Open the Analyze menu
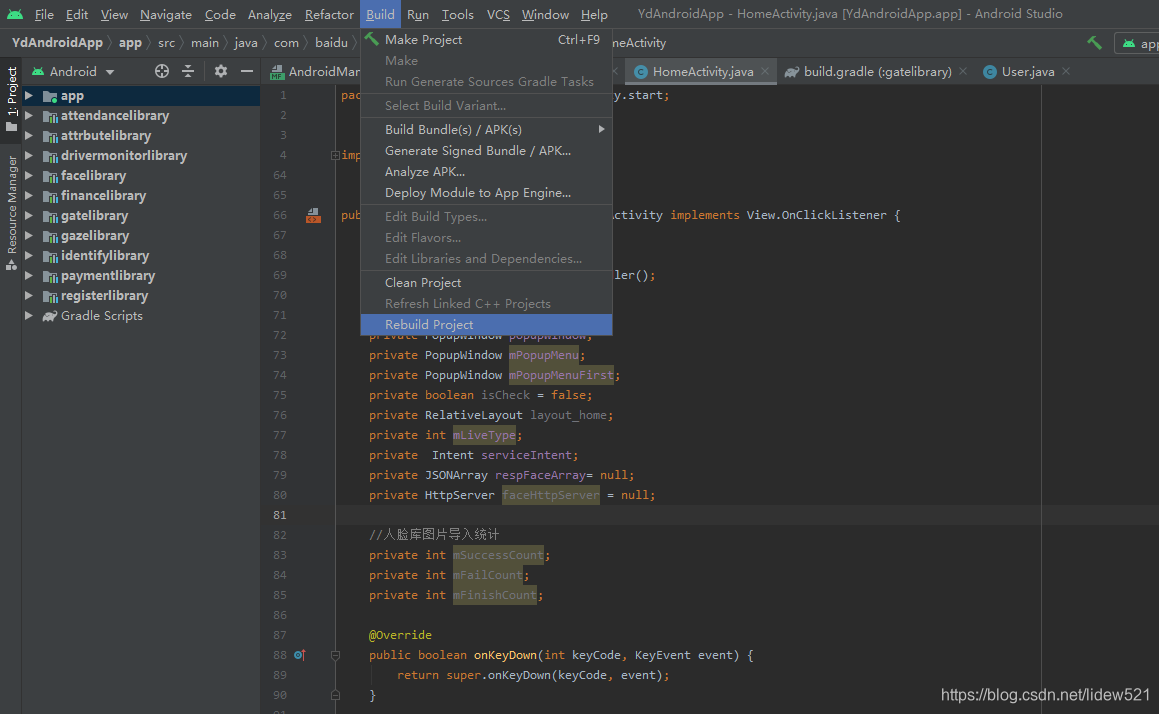The image size is (1159, 714). pos(270,14)
